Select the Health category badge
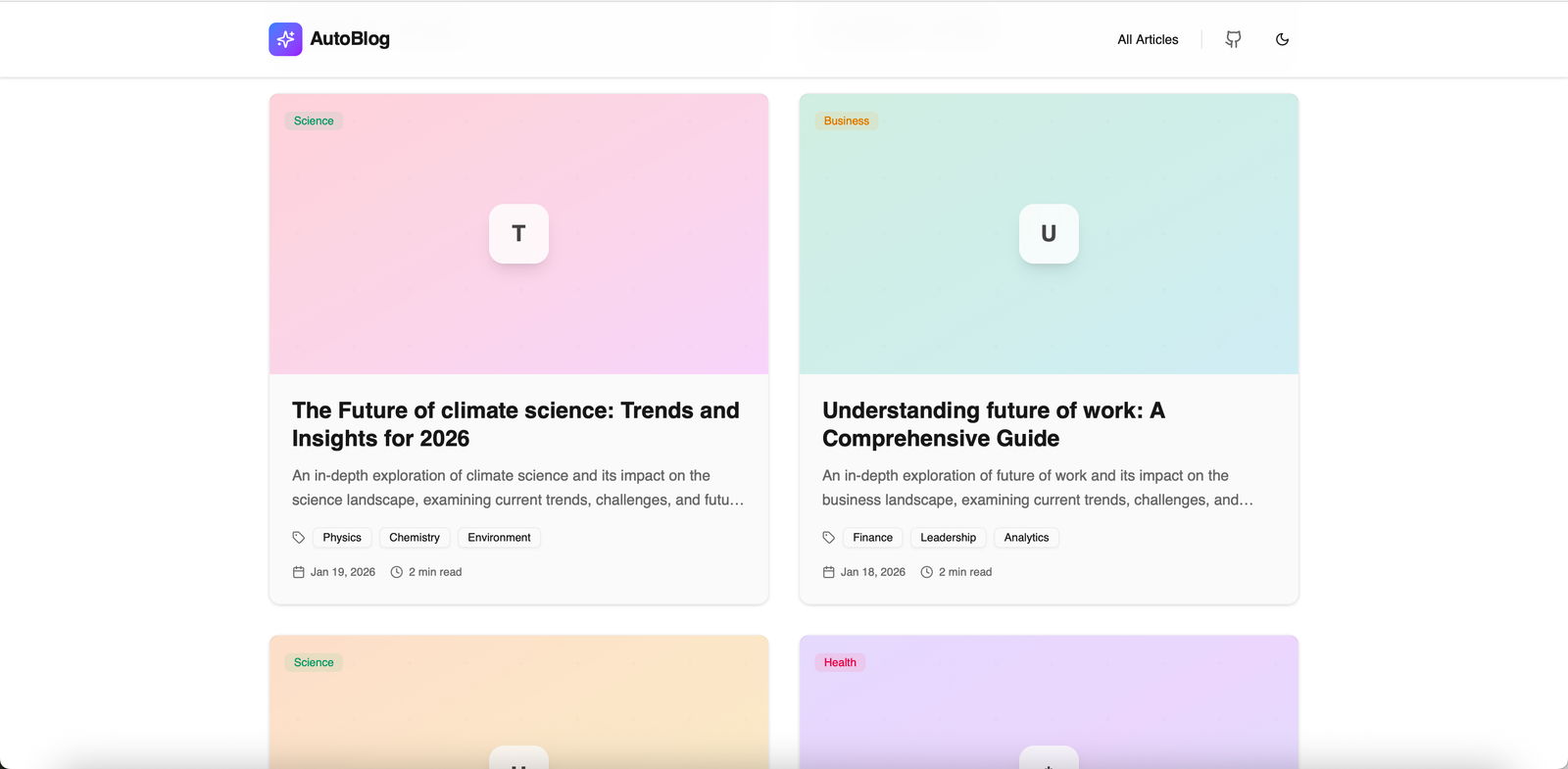Viewport: 1568px width, 769px height. coord(840,662)
